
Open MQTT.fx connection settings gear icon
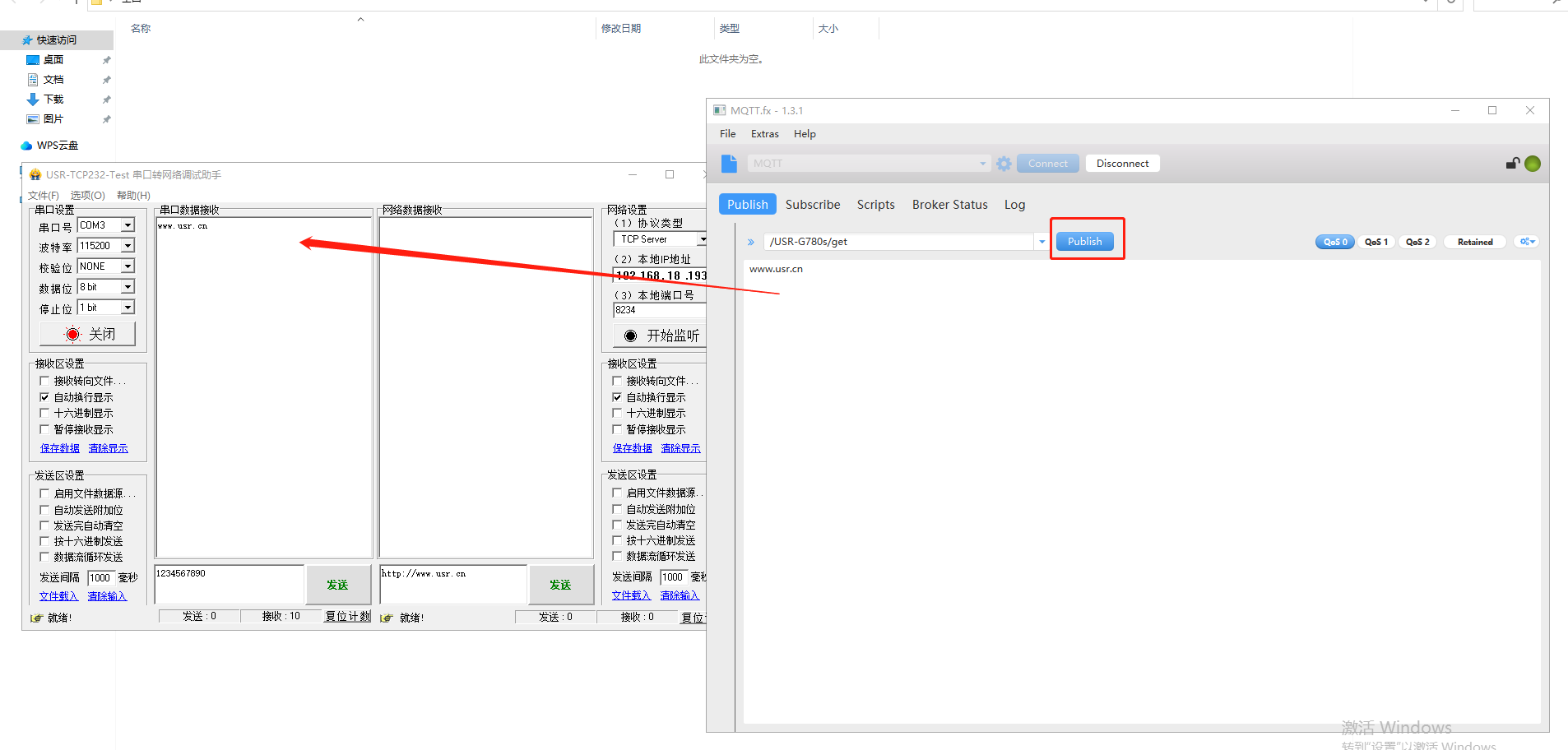[1004, 164]
